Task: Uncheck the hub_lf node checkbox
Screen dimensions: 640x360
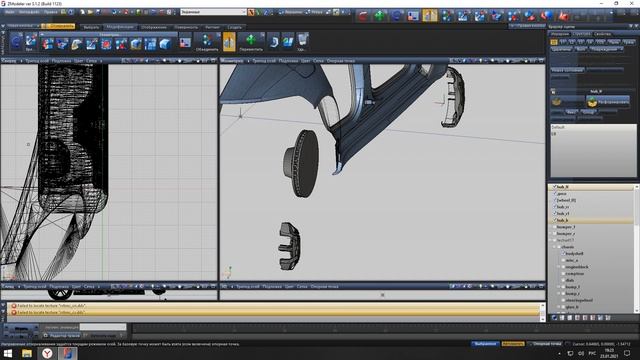Action: tap(555, 187)
